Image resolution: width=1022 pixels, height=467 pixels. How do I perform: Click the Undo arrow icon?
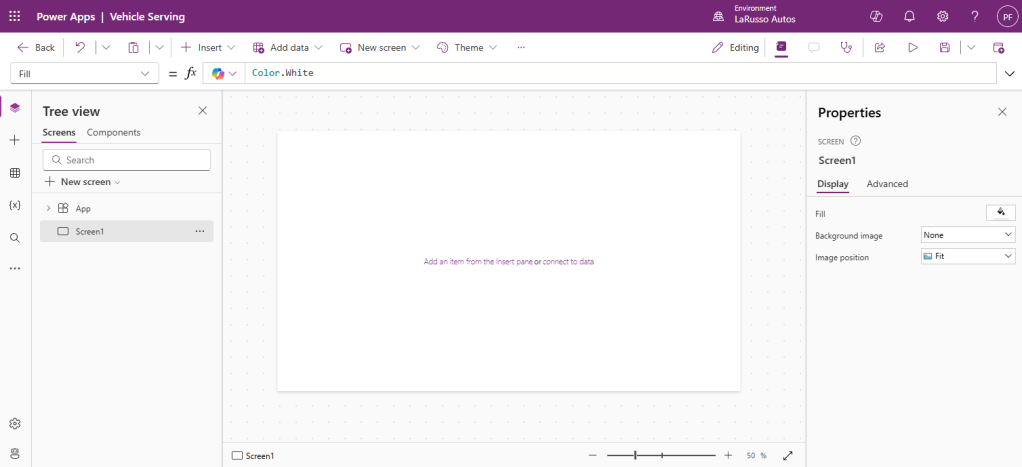click(80, 47)
